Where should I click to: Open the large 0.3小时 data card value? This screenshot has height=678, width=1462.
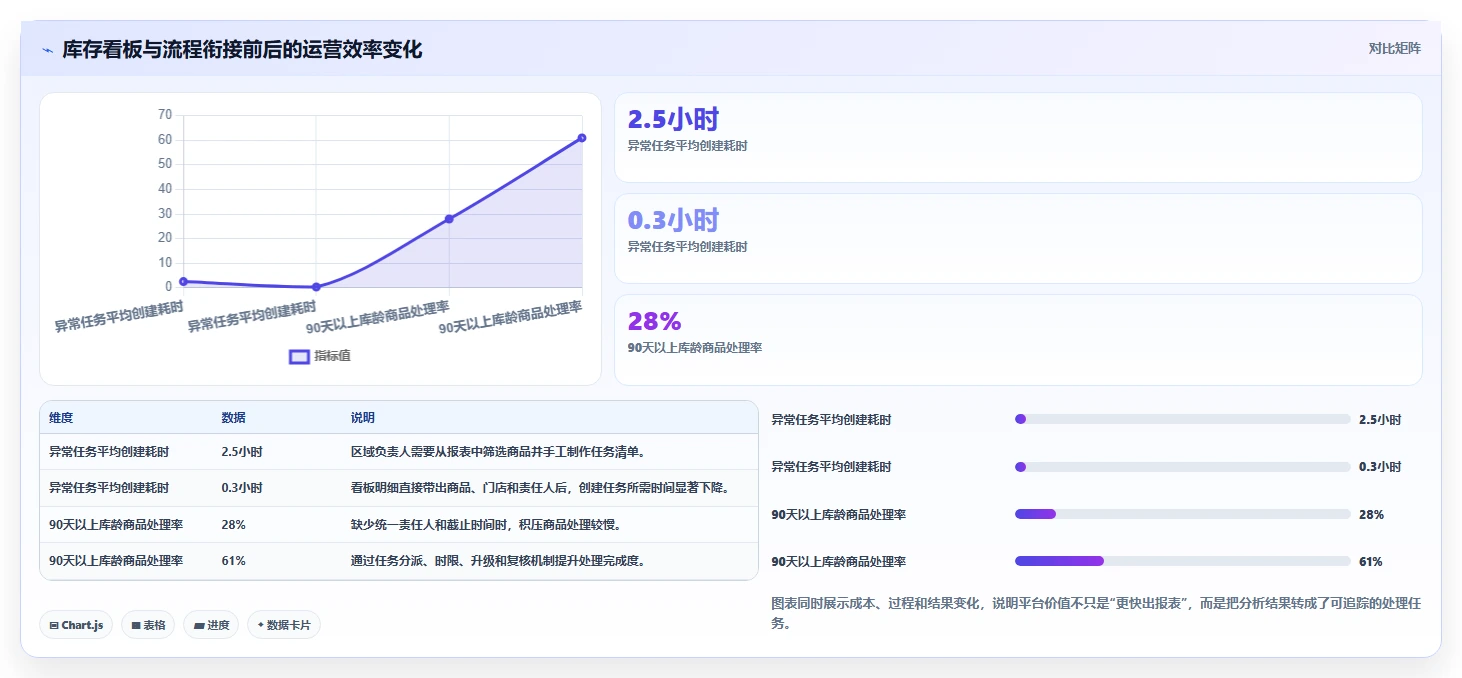(x=673, y=220)
